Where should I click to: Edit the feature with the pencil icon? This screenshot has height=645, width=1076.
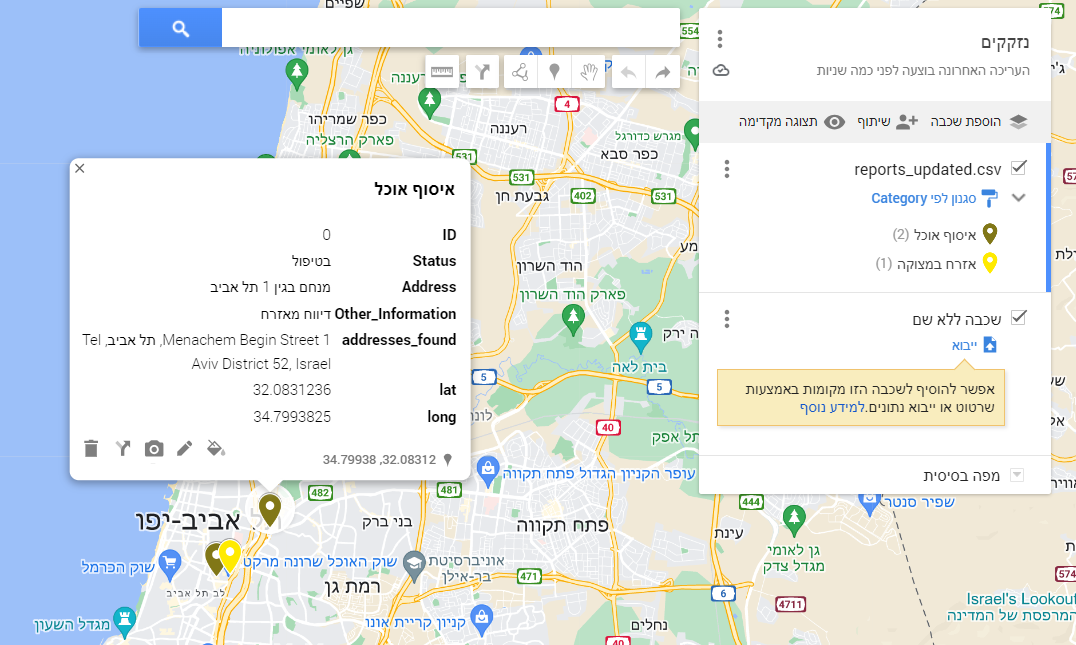(x=184, y=448)
